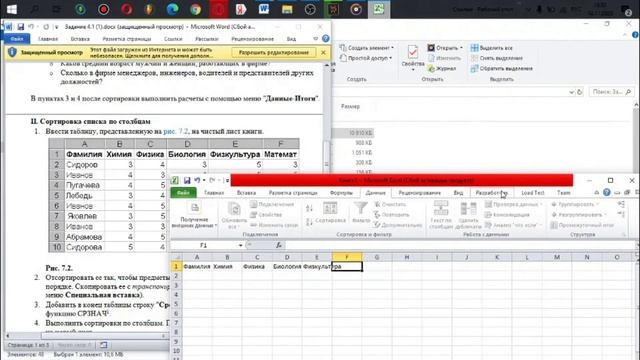
Task: Click Reapply filter in Excel ribbon
Action: 392,215
